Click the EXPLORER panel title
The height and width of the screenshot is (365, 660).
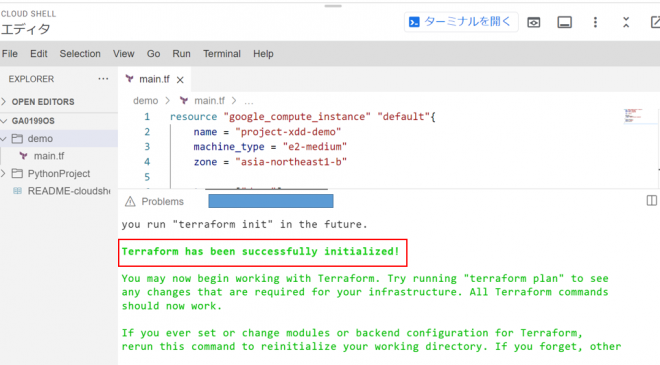pos(31,79)
